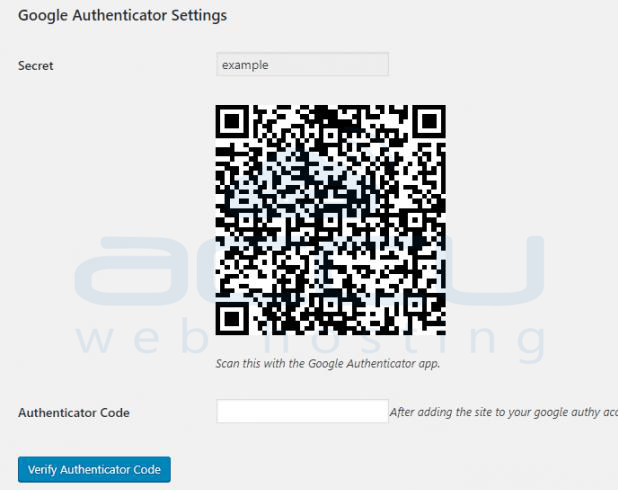The height and width of the screenshot is (490, 618).
Task: Click the 'Google Authenticator Settings' heading
Action: tap(122, 15)
